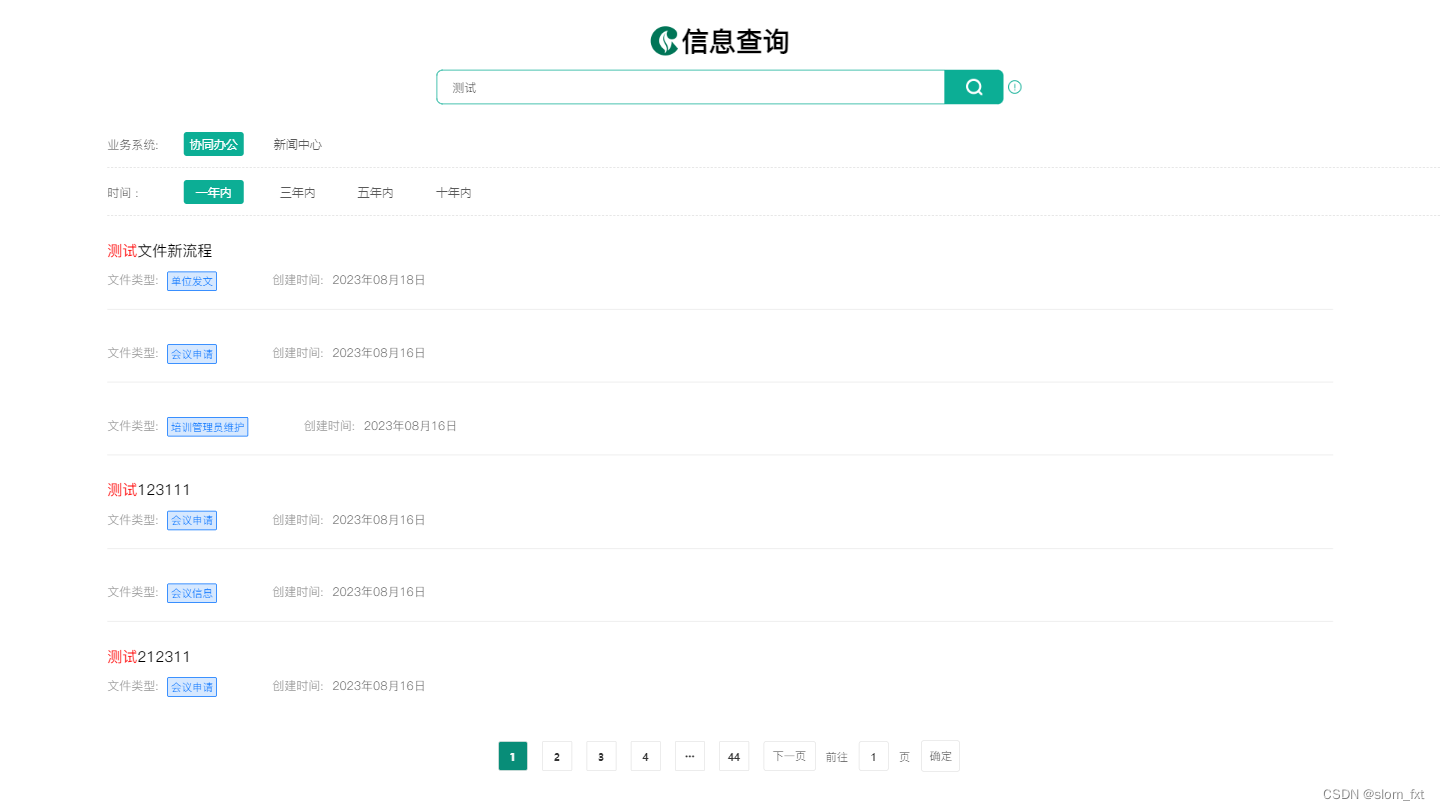Click the 会议申请 tag under 测试123111
1440x810 pixels.
(192, 520)
